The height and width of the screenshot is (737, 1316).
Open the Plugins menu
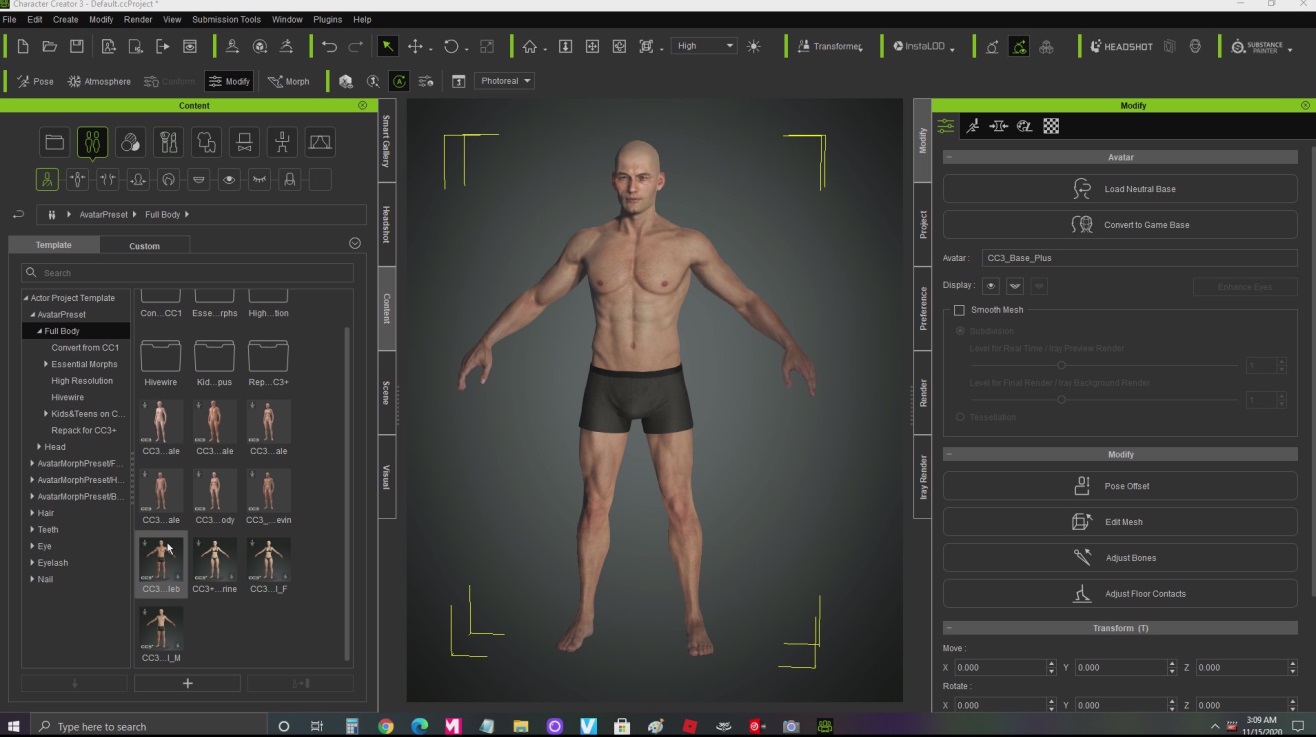coord(328,19)
